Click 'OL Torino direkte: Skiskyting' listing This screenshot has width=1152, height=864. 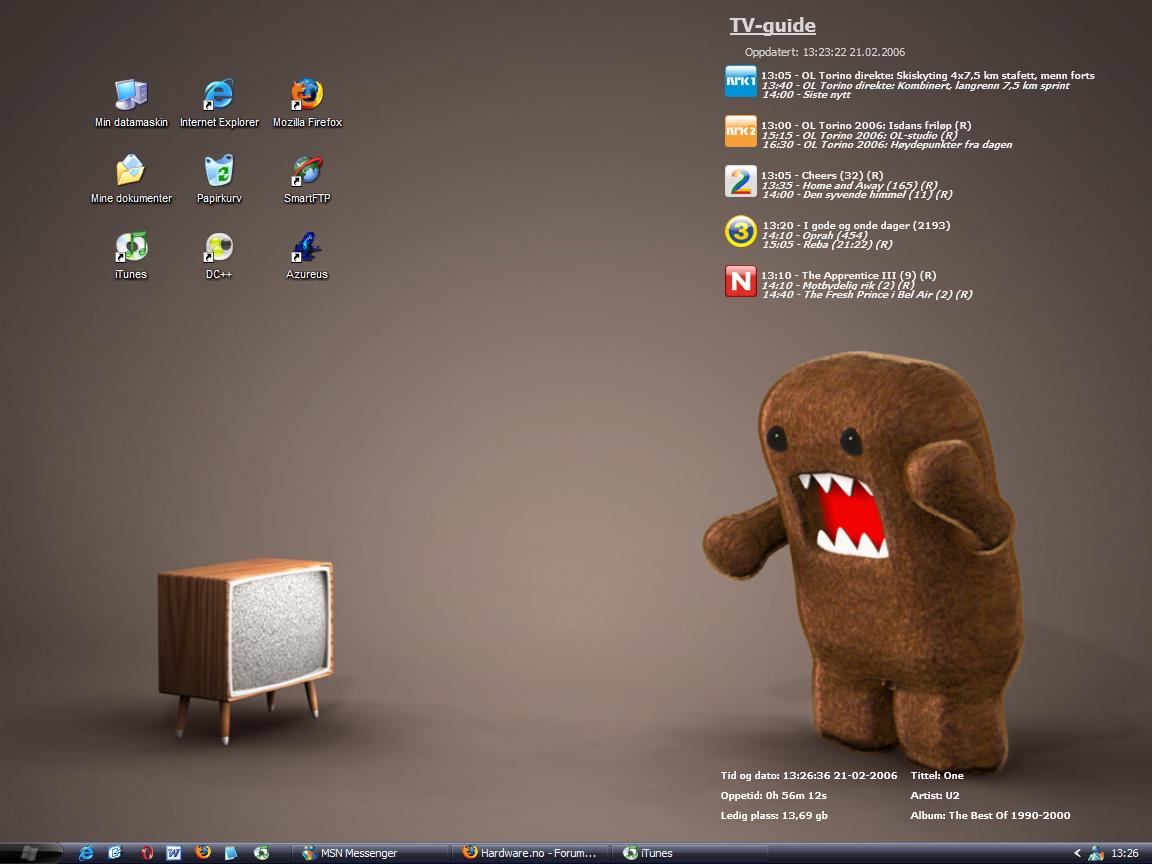927,75
